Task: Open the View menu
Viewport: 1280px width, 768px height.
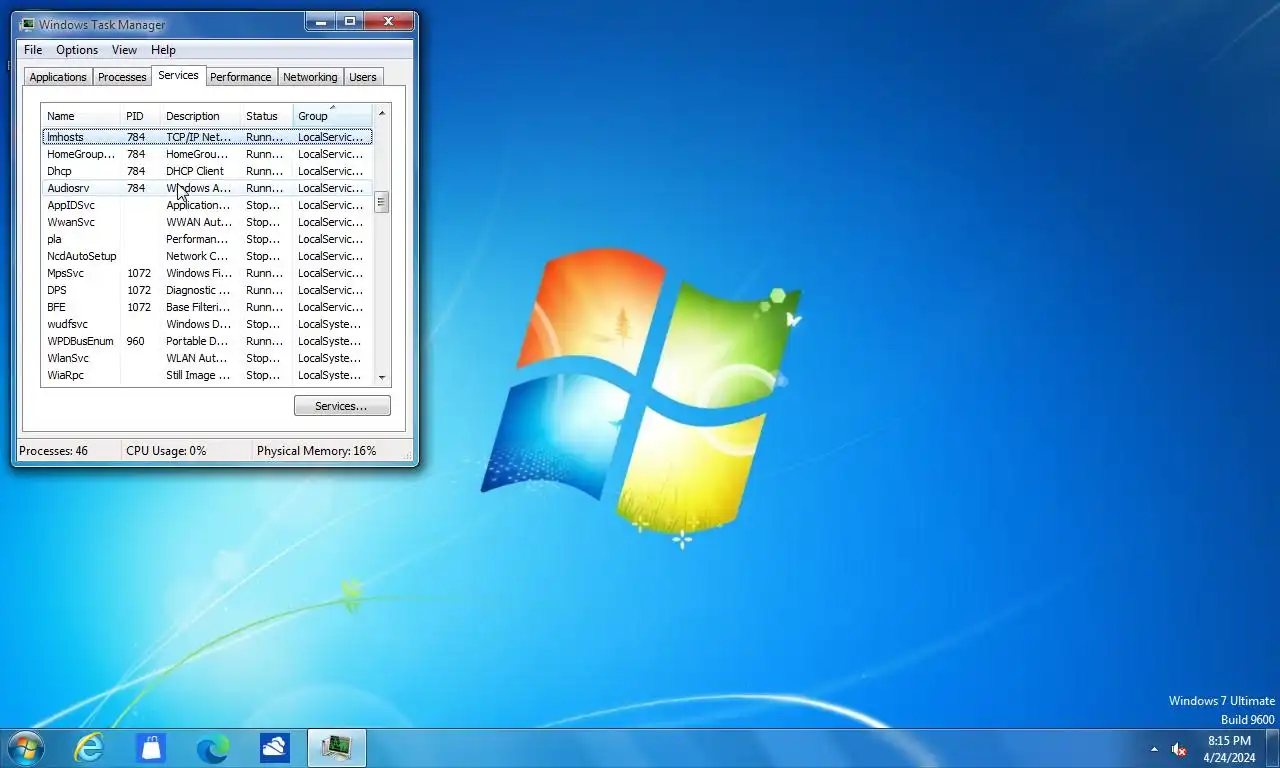Action: (x=124, y=50)
